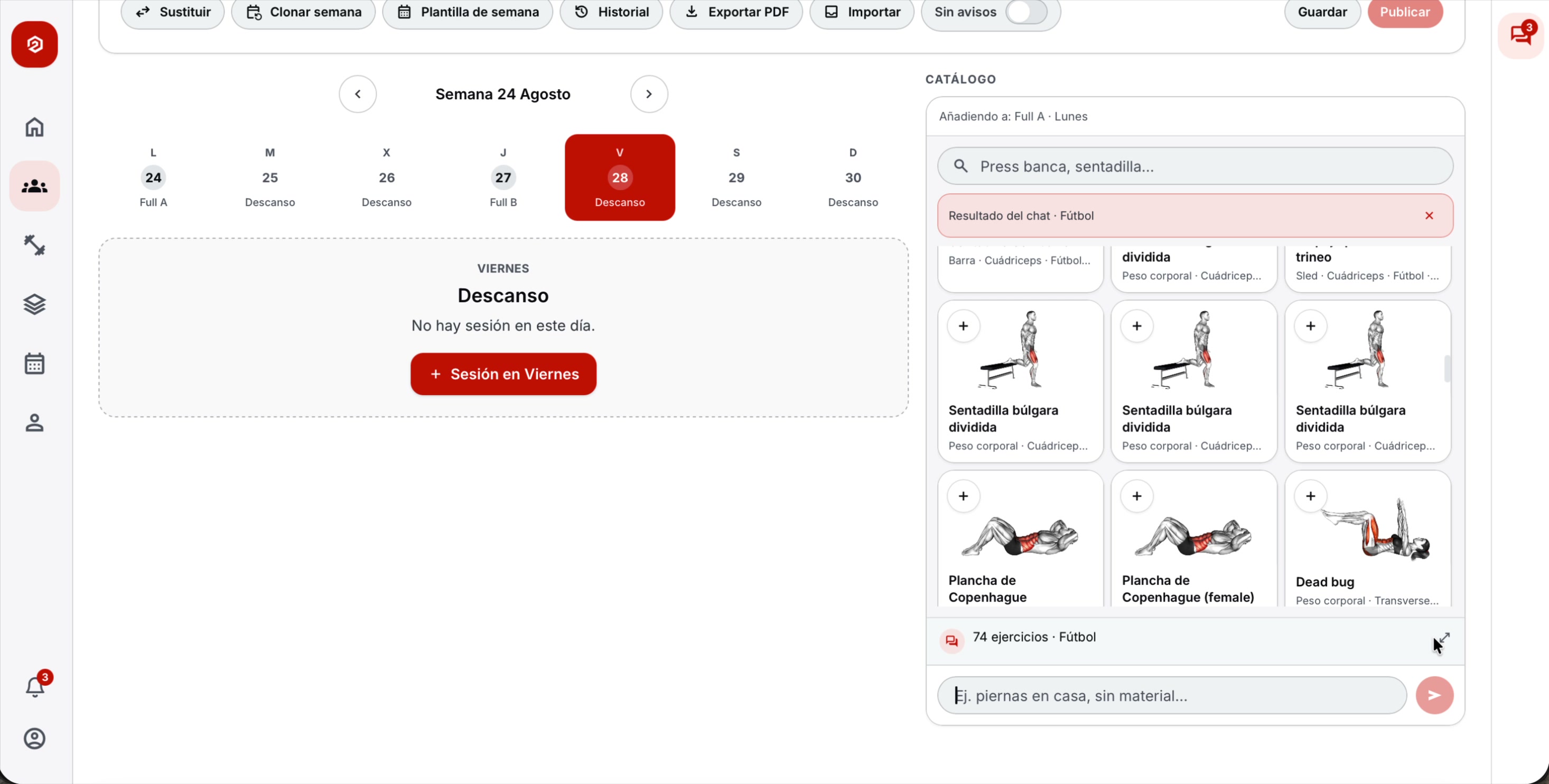Open the notifications bell with badge 3
The image size is (1549, 784).
[x=35, y=685]
